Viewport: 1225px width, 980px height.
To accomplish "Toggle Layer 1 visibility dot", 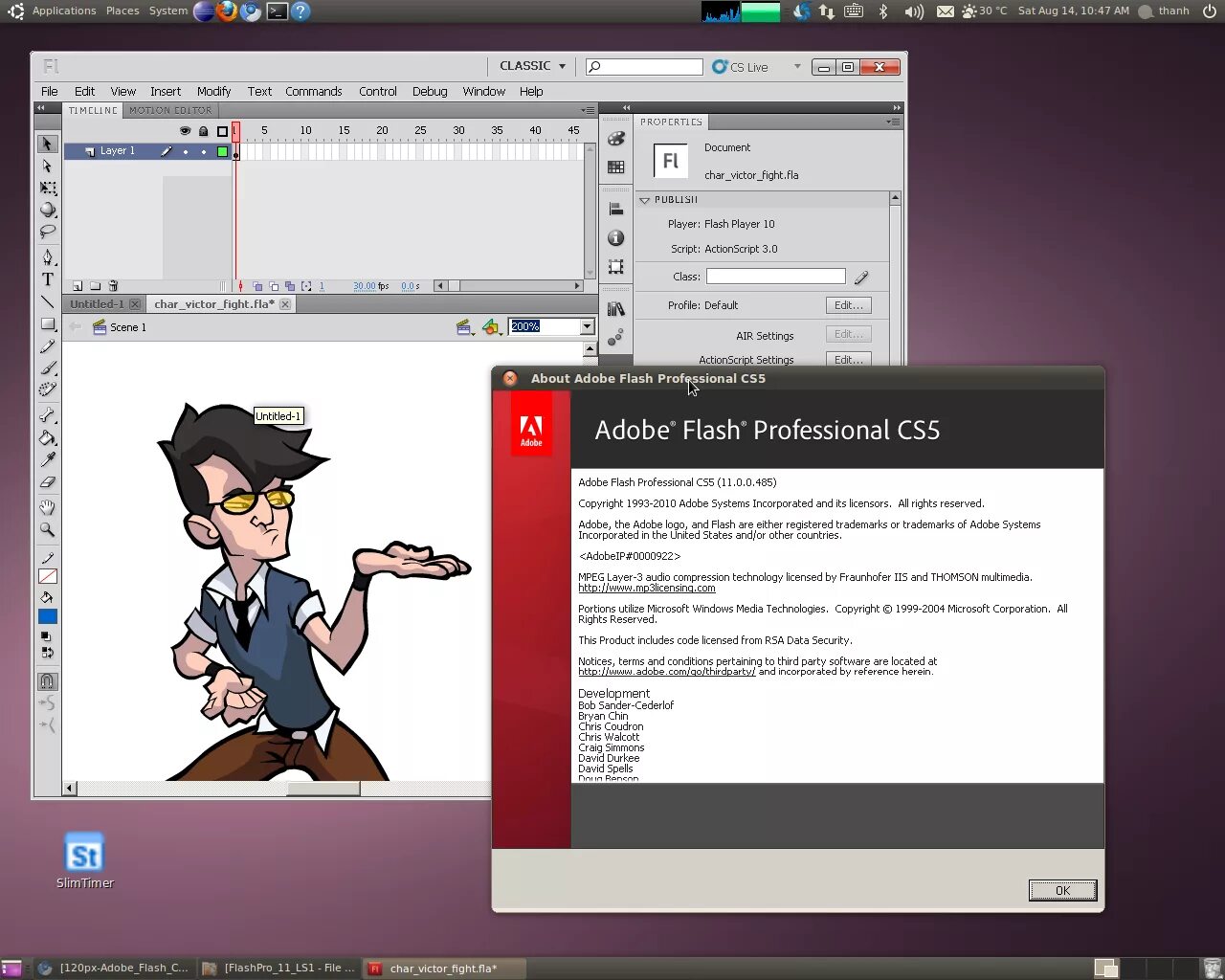I will pyautogui.click(x=186, y=151).
